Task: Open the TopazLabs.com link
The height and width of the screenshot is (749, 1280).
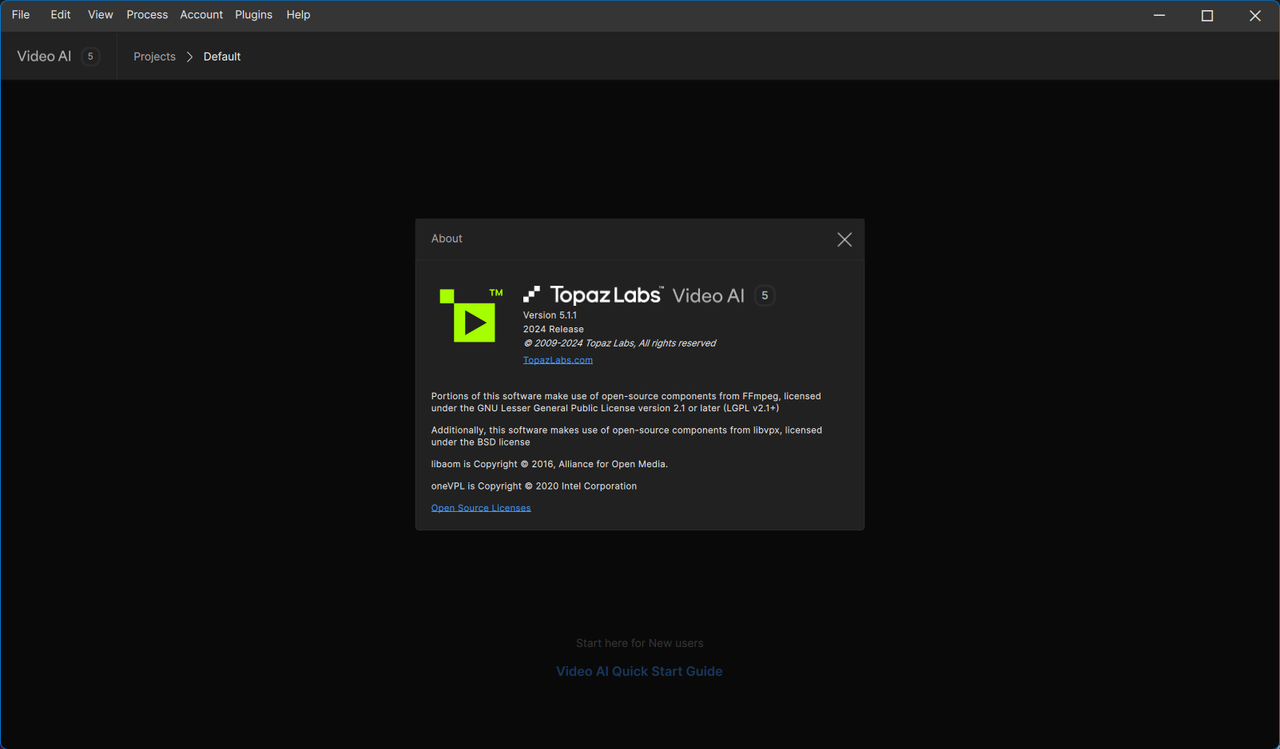Action: 558,360
